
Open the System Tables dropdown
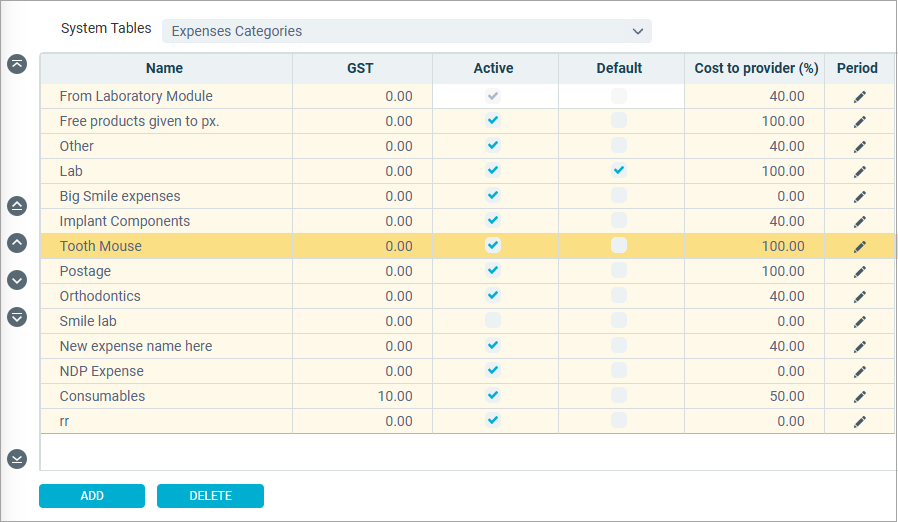pos(407,31)
